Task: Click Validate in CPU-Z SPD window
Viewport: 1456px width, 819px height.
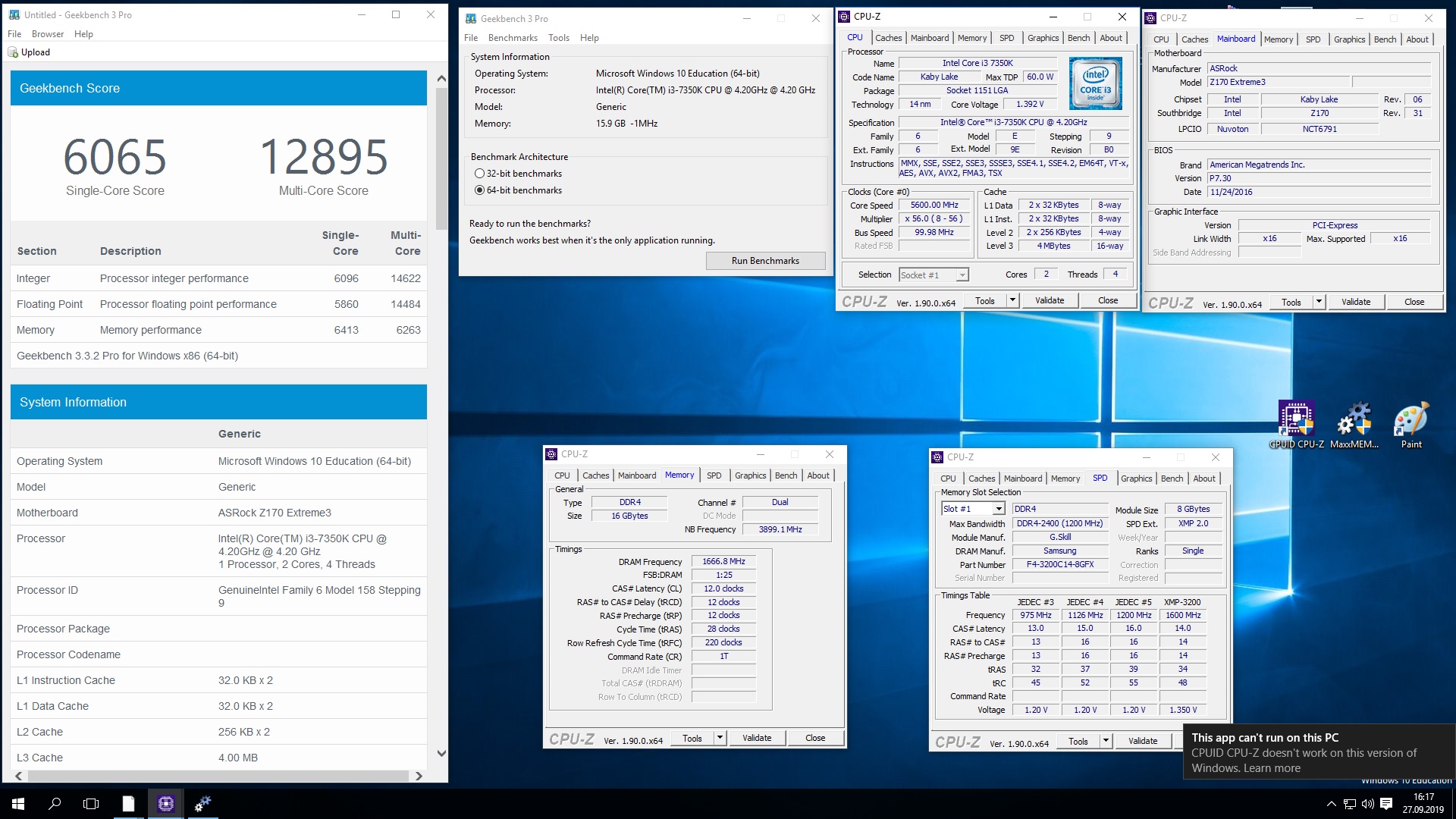Action: (1142, 741)
